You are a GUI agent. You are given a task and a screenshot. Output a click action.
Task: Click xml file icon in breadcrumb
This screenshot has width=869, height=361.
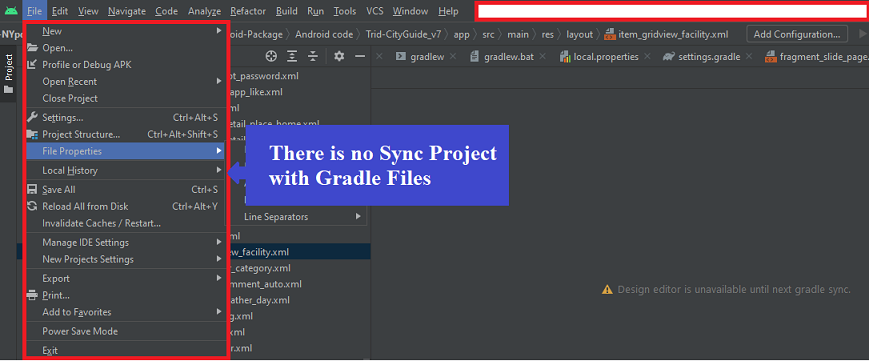click(610, 34)
